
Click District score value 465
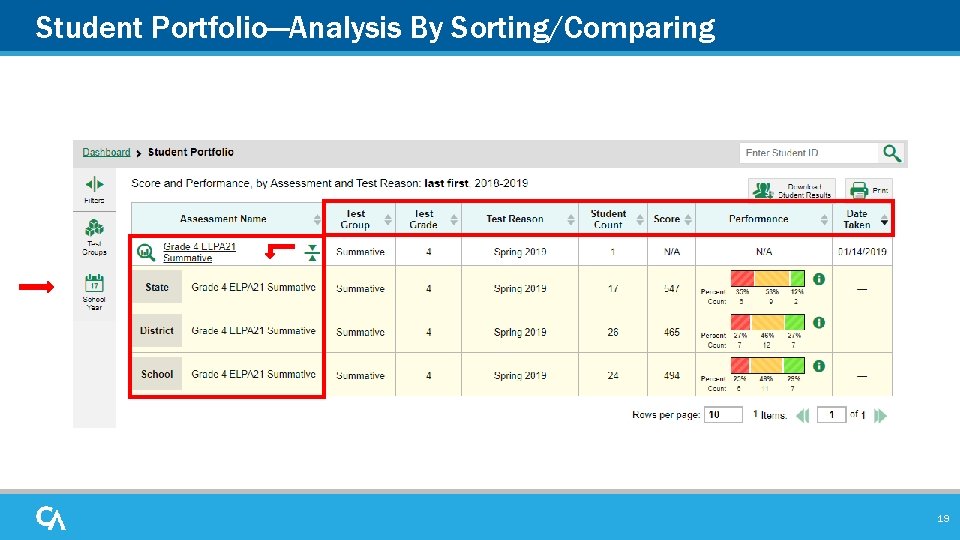(672, 332)
